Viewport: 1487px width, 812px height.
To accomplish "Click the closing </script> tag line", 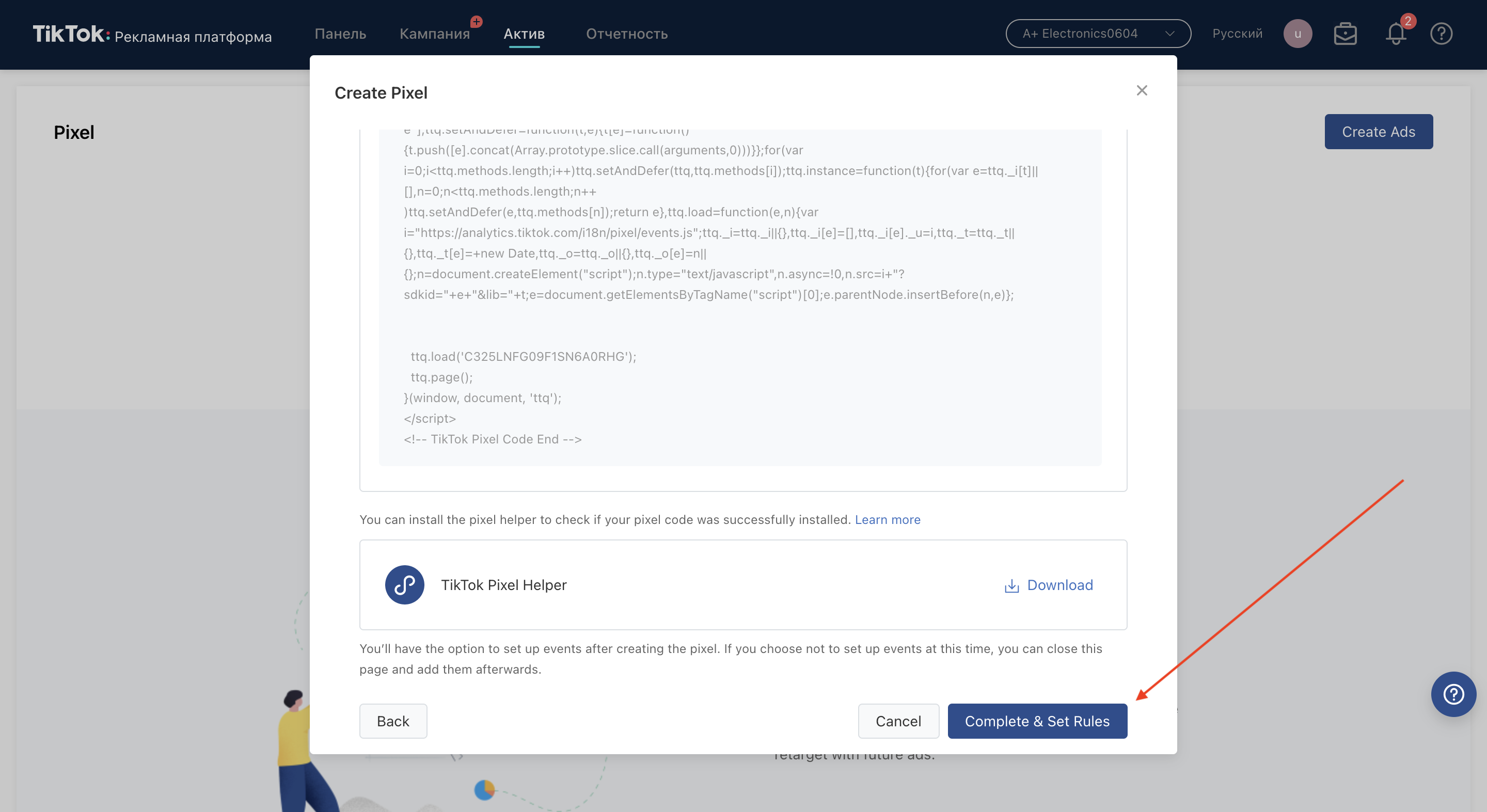I will click(x=430, y=419).
